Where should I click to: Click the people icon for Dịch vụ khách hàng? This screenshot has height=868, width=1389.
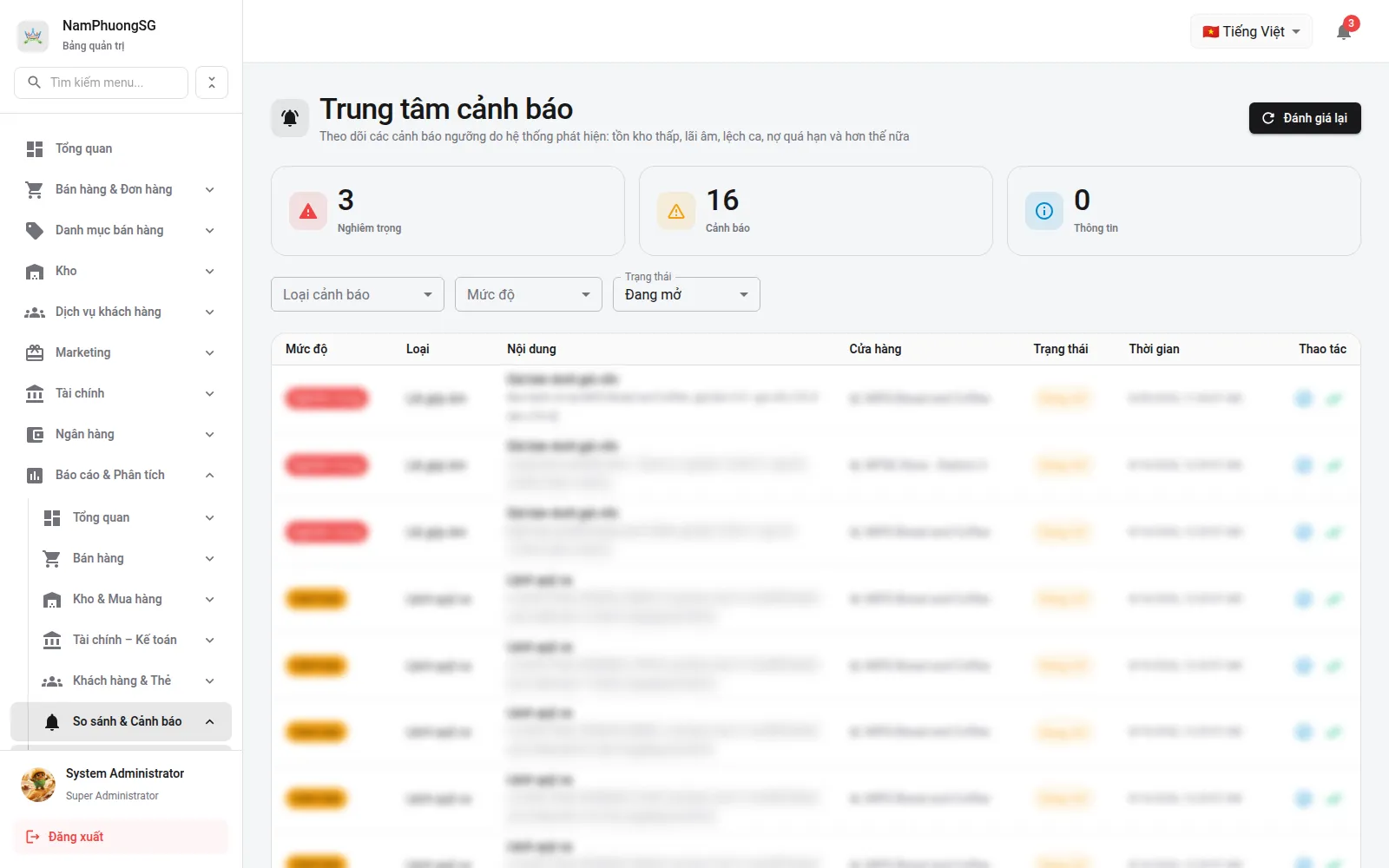pos(35,312)
